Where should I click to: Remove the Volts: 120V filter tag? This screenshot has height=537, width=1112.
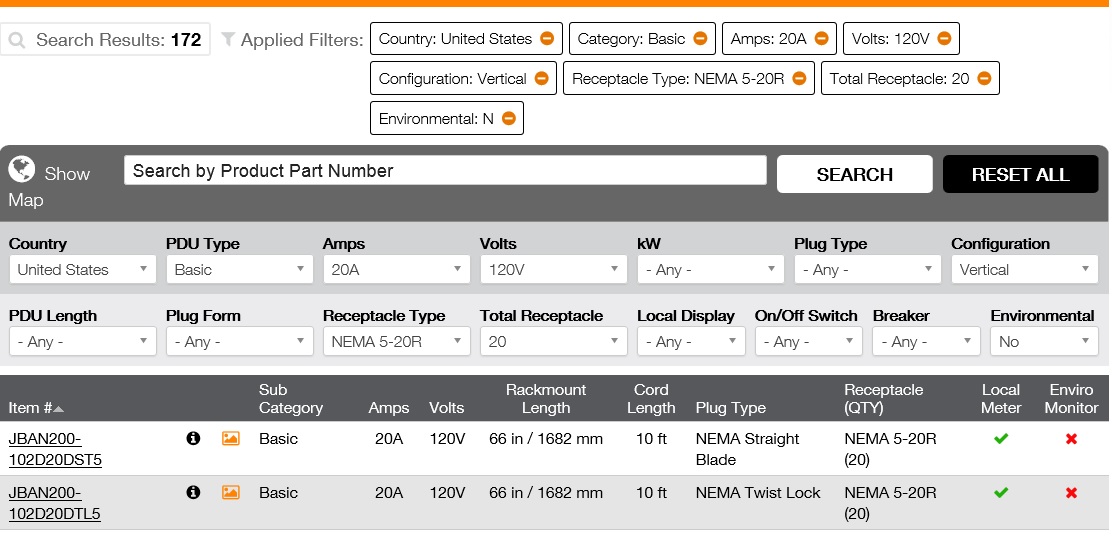[944, 39]
